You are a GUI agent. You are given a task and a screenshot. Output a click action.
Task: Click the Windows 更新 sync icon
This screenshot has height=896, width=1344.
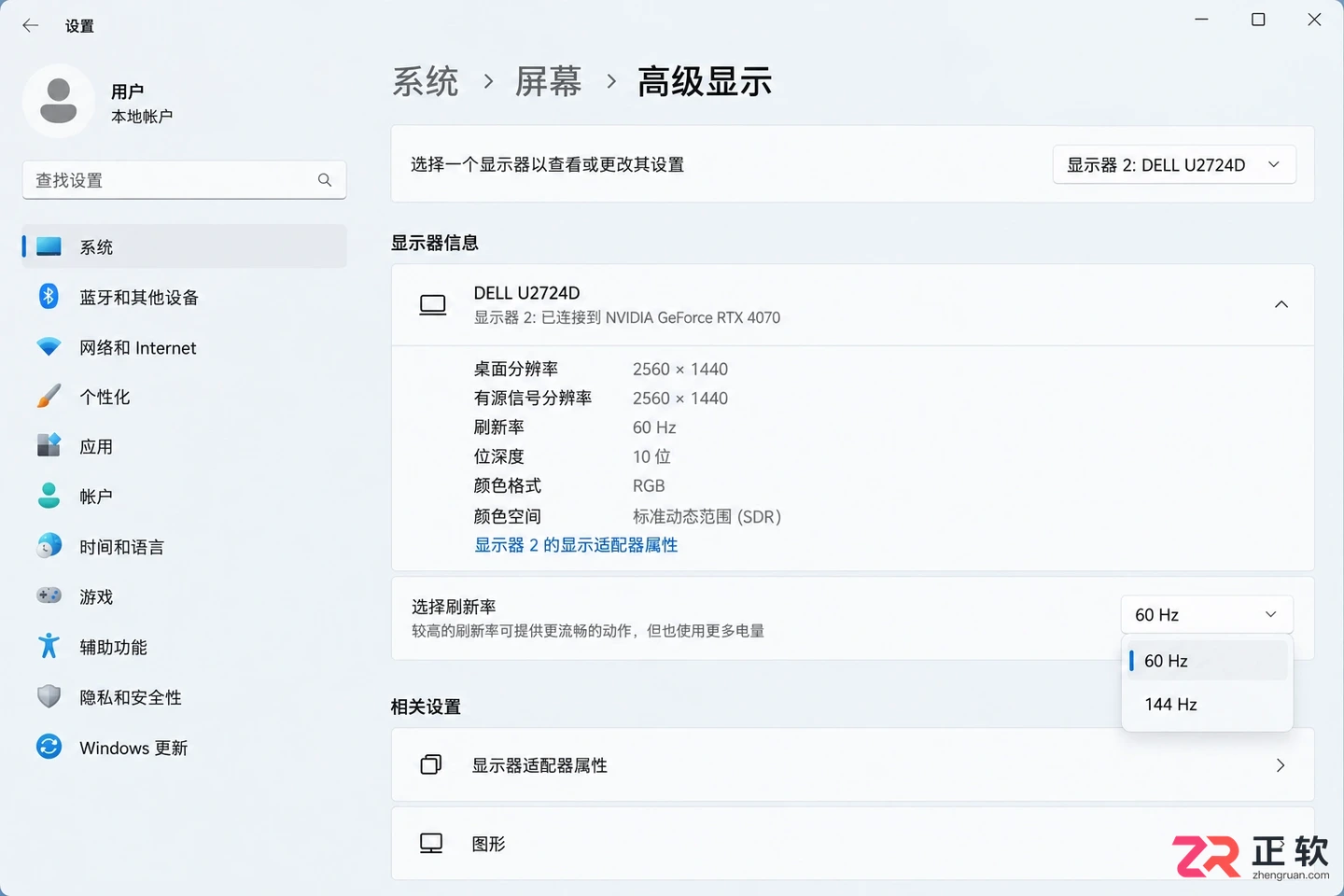[x=49, y=747]
